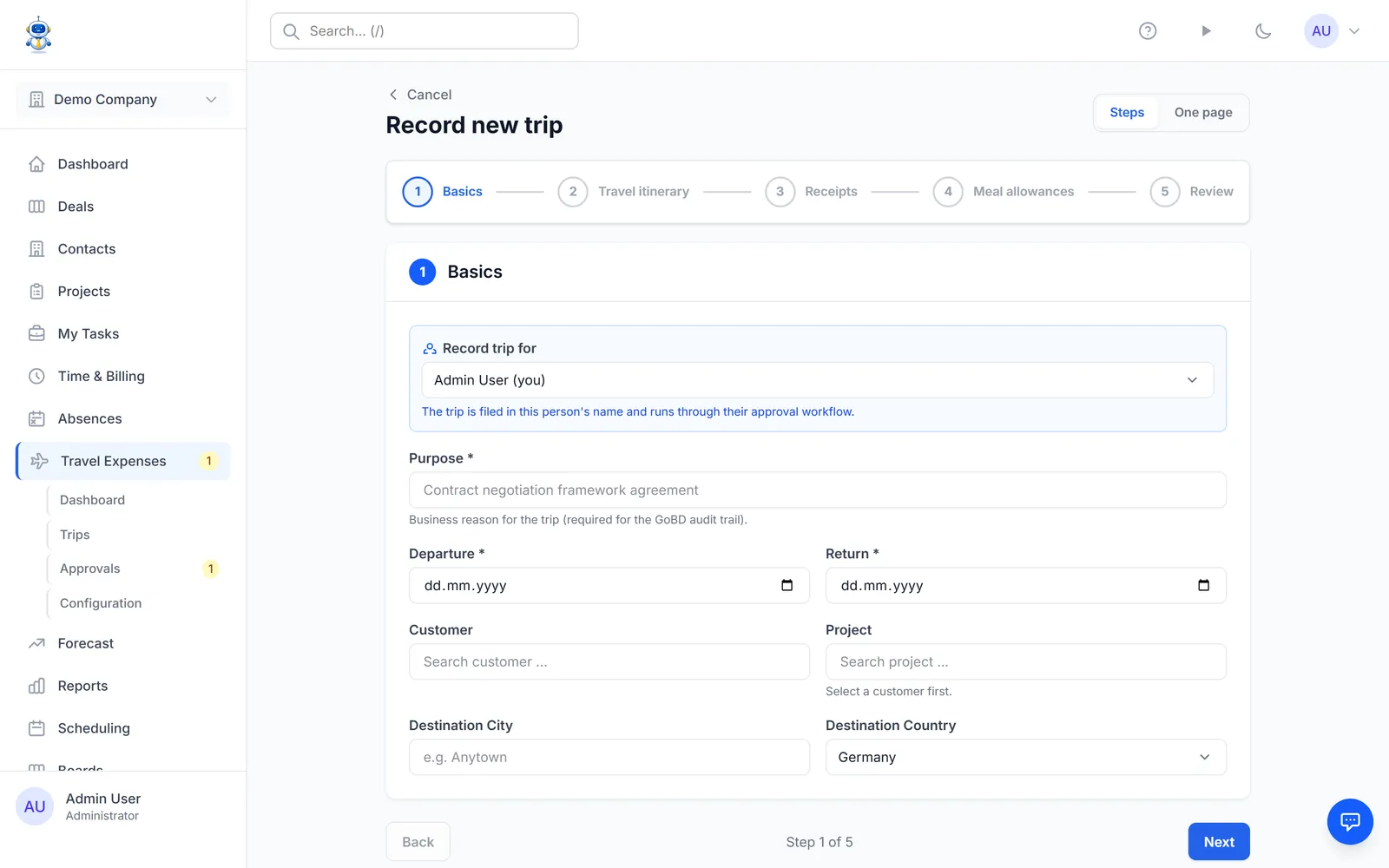Click Admin User profile at sidebar bottom
Screen dimensions: 1389x868
tap(122, 807)
